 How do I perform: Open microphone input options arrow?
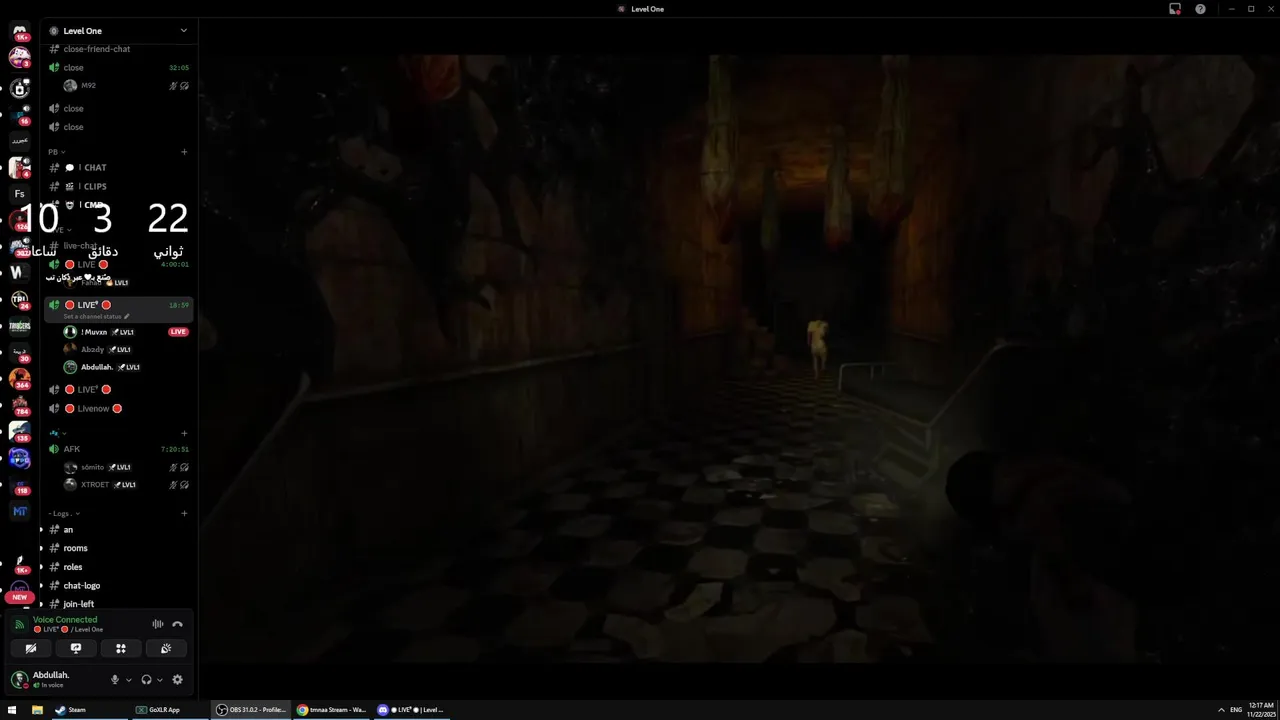click(x=128, y=680)
